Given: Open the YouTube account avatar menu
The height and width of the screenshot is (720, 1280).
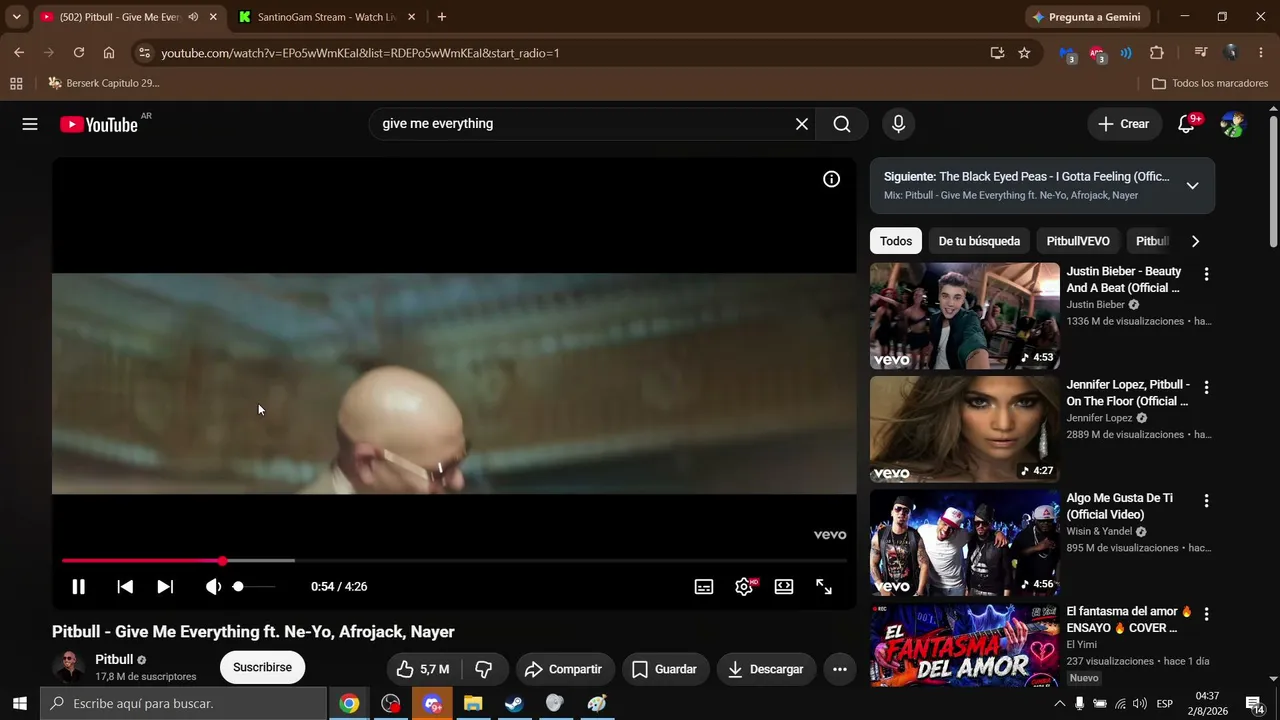Looking at the screenshot, I should 1232,124.
